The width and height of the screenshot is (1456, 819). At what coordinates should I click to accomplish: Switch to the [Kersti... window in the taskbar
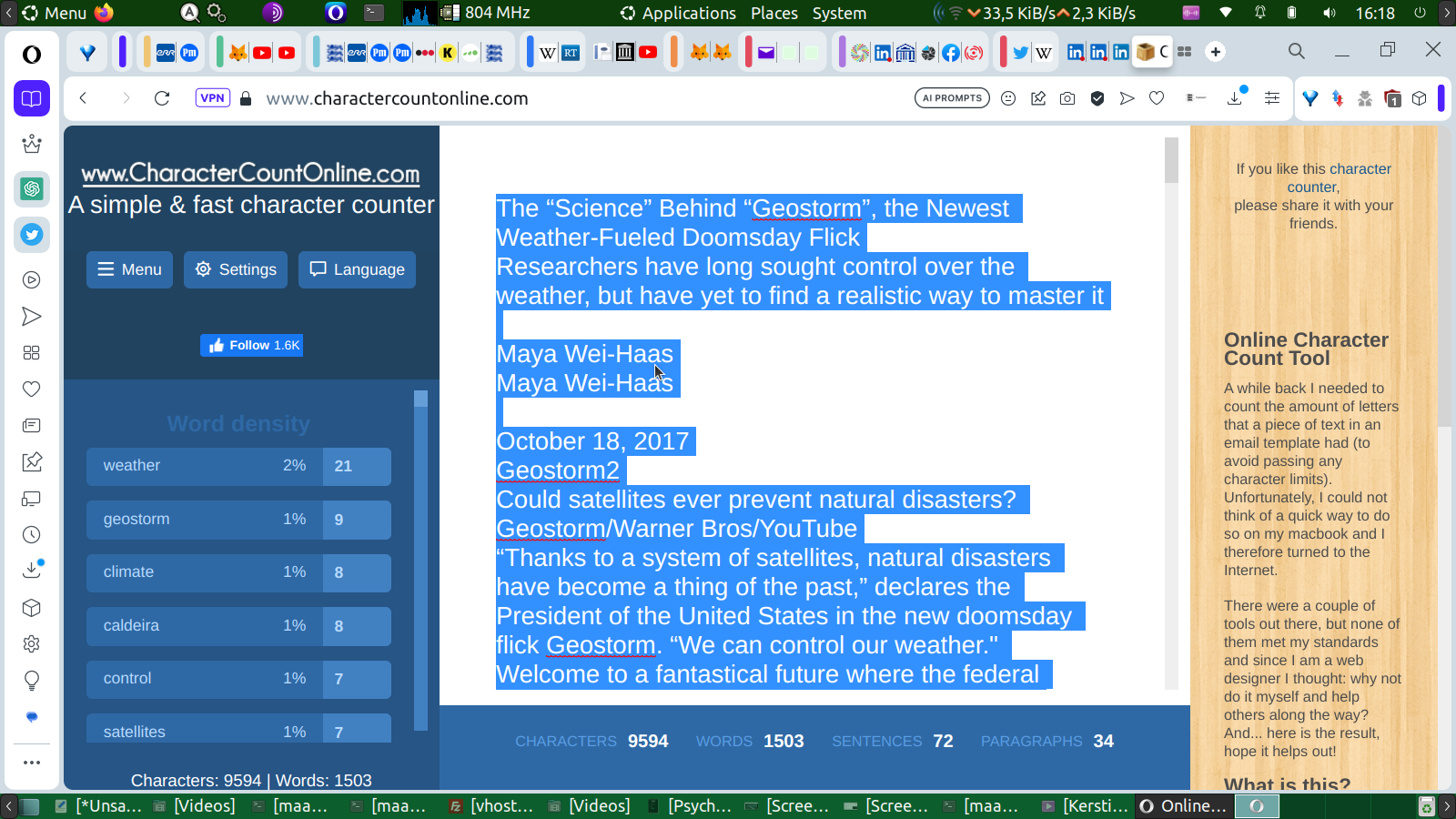[x=1086, y=806]
